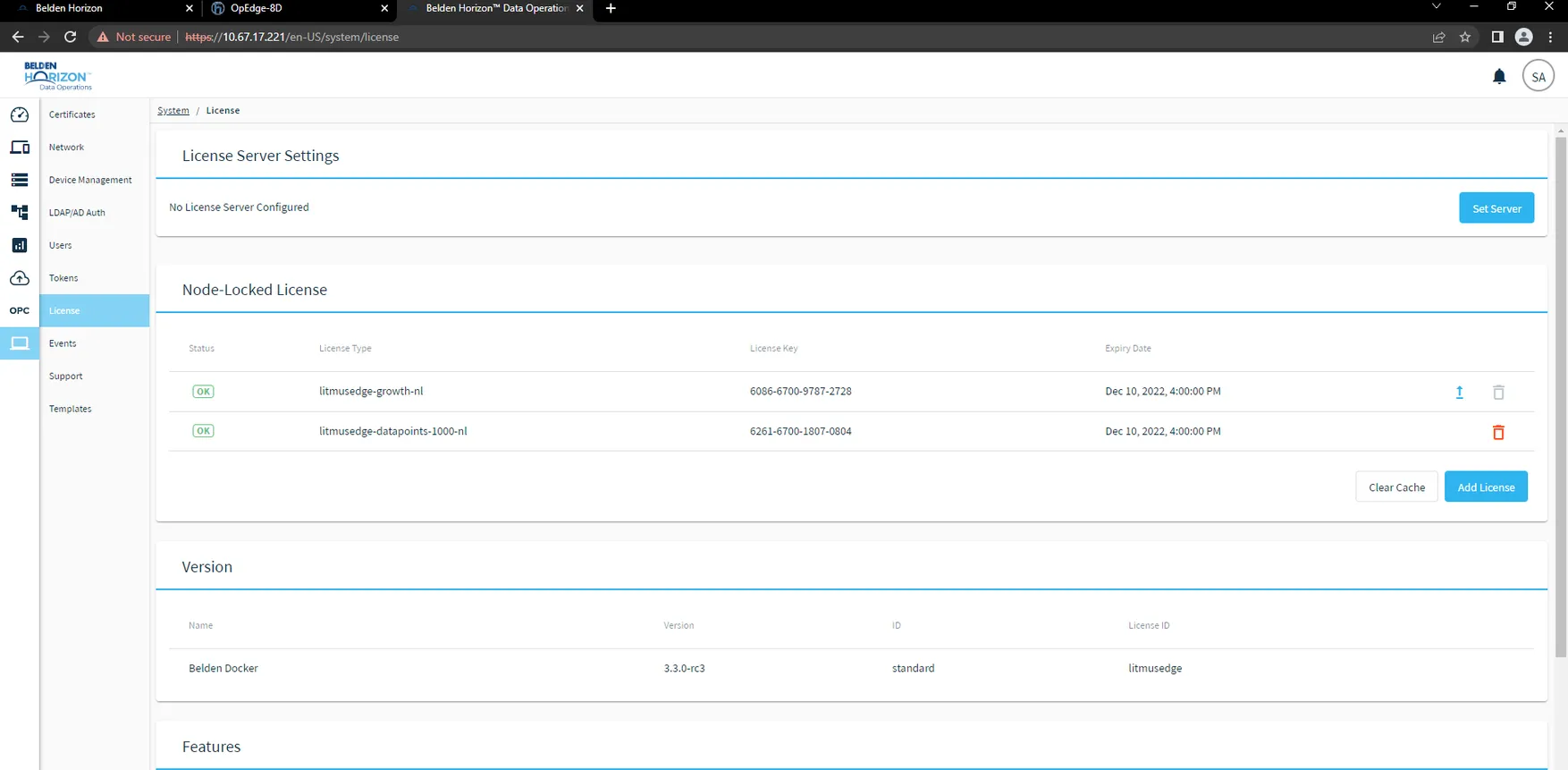
Task: Go back in browser history
Action: coord(18,37)
